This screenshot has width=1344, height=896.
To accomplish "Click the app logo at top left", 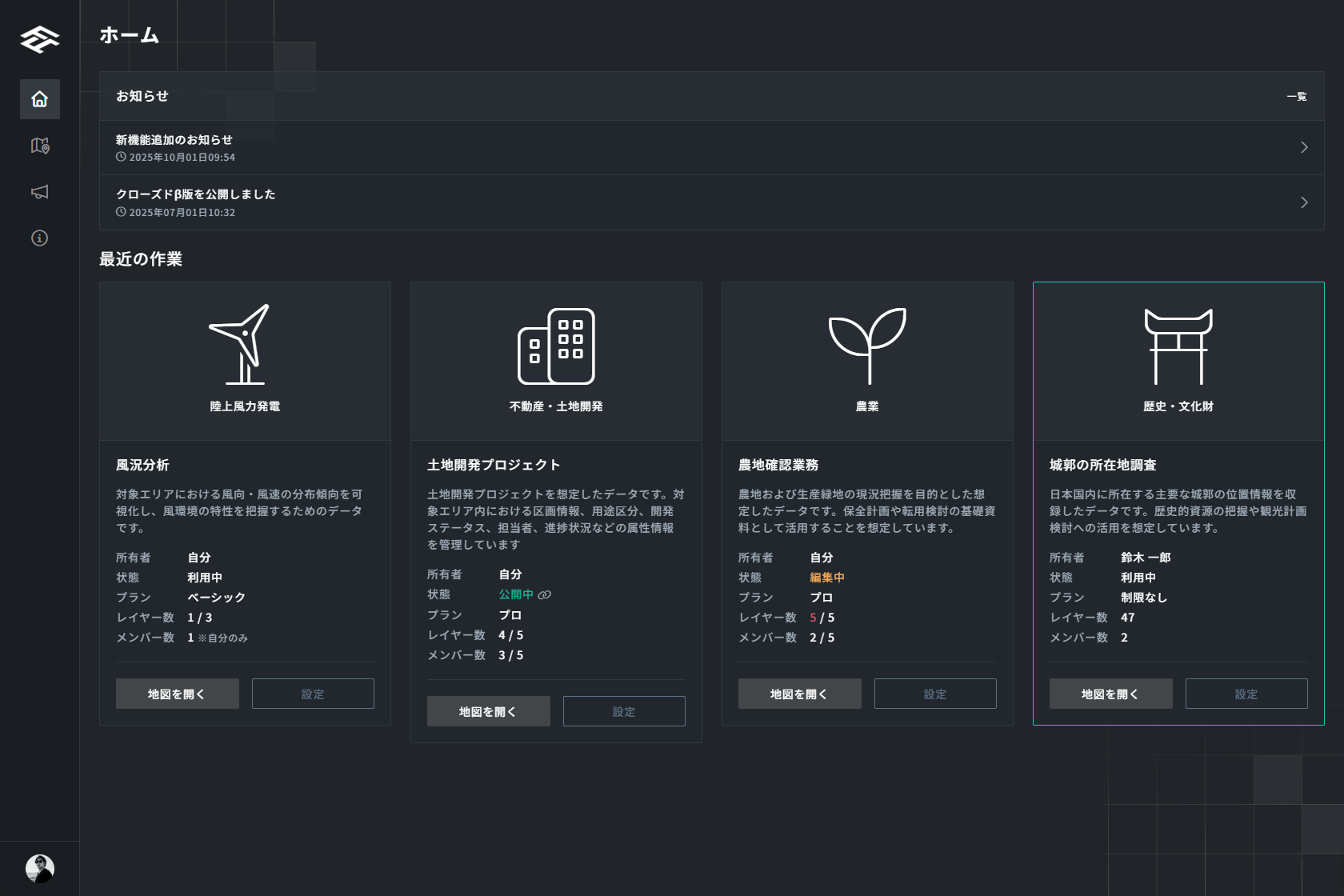I will pyautogui.click(x=39, y=39).
